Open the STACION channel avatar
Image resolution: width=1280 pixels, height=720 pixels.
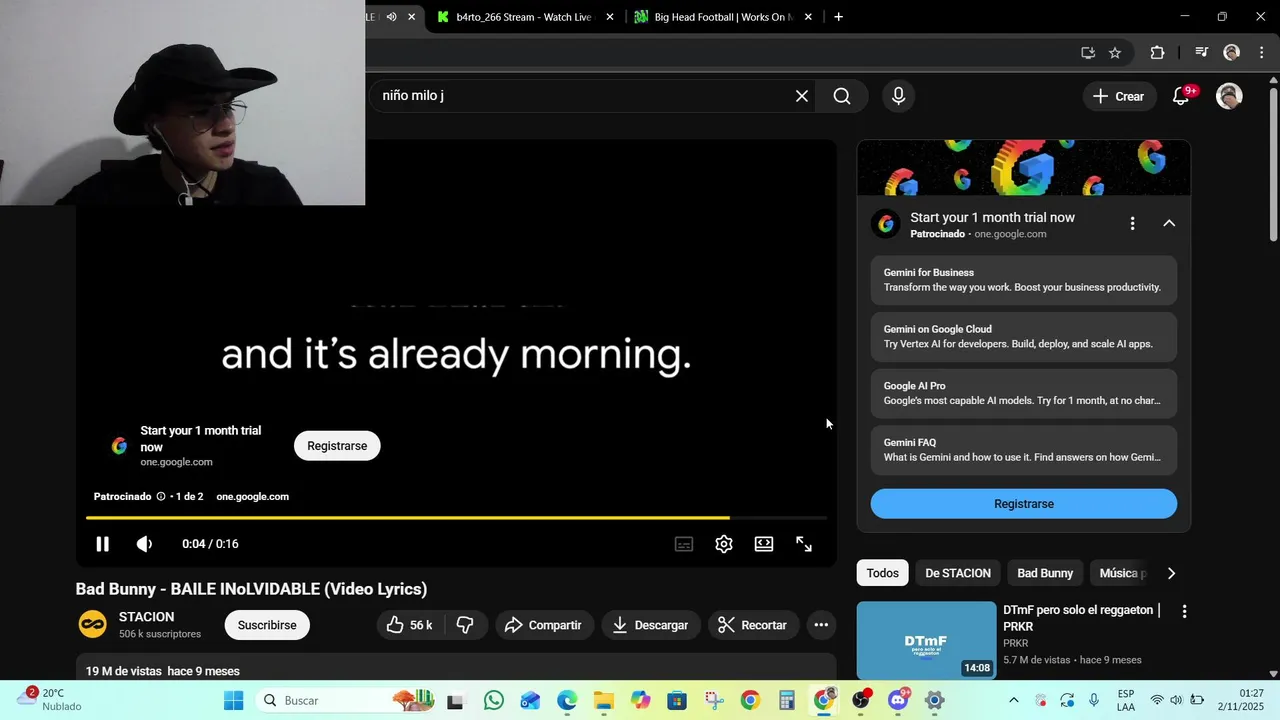click(x=93, y=625)
